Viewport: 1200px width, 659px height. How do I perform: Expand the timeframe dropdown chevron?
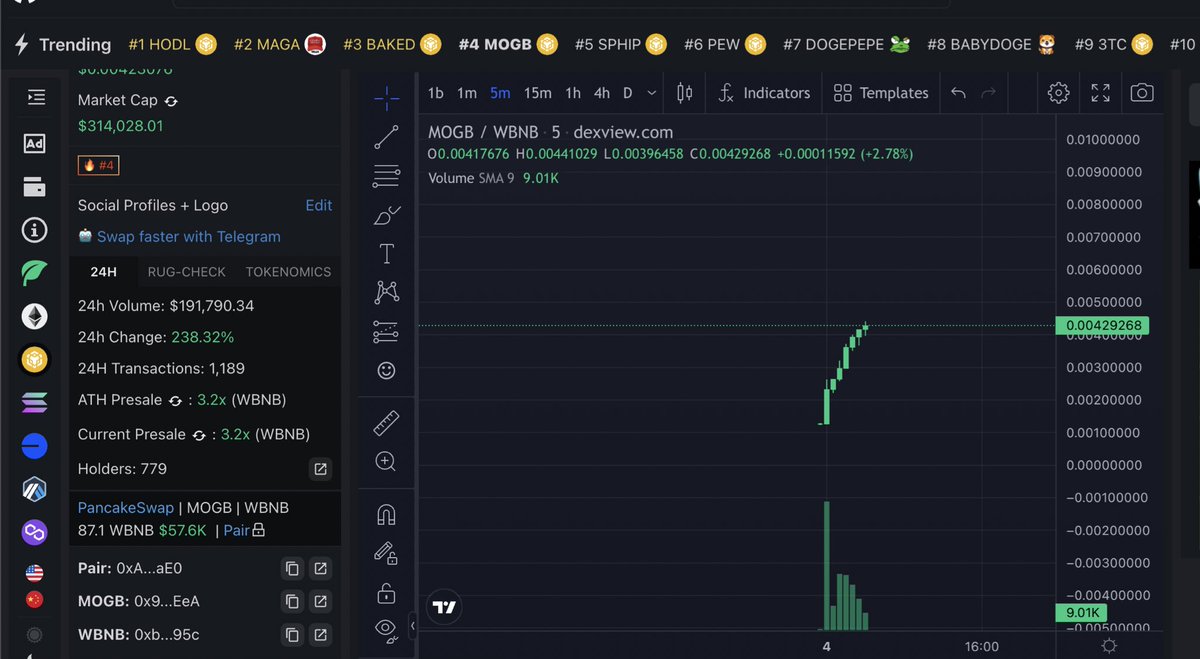tap(652, 93)
